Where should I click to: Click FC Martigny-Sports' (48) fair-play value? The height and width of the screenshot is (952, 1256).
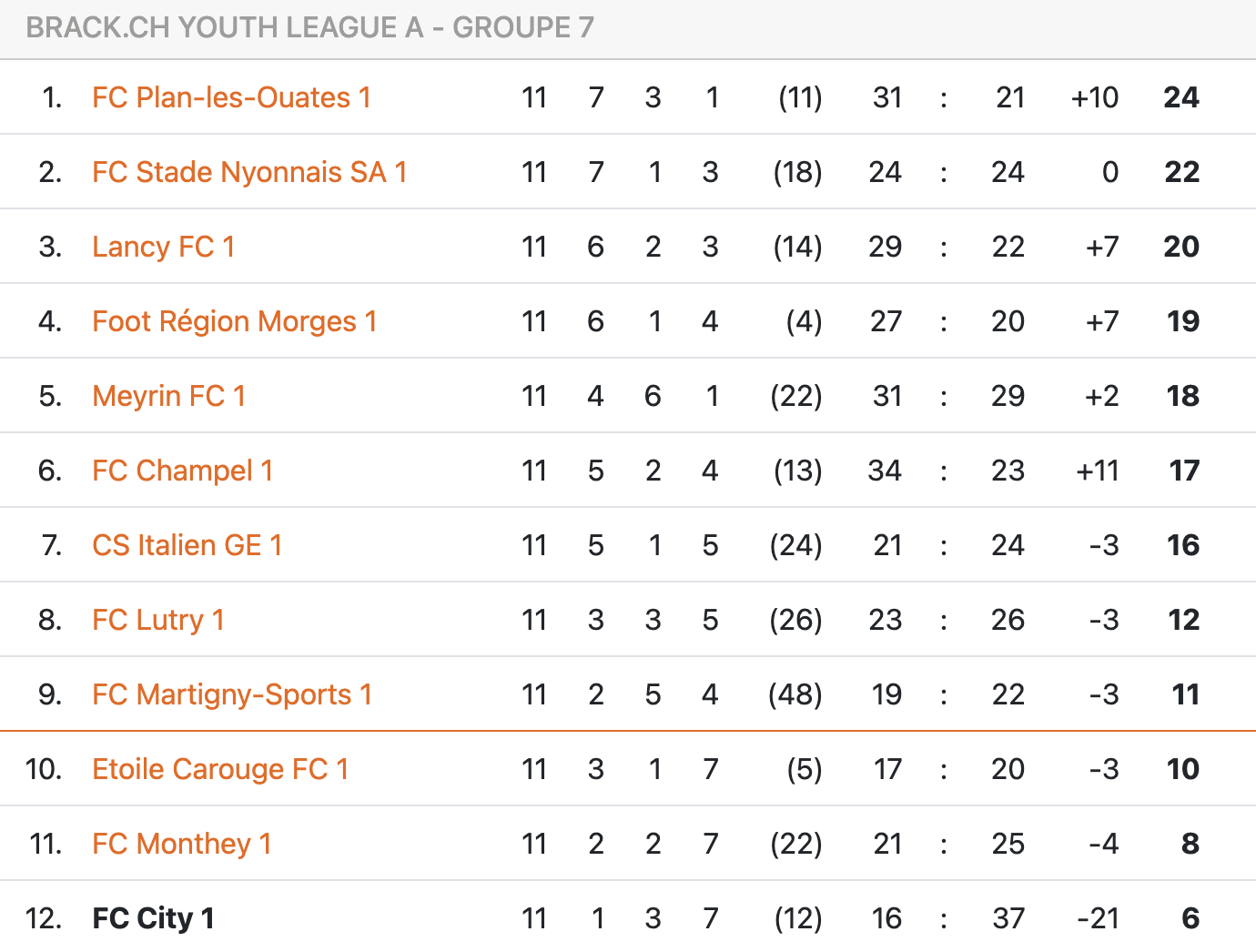coord(795,694)
